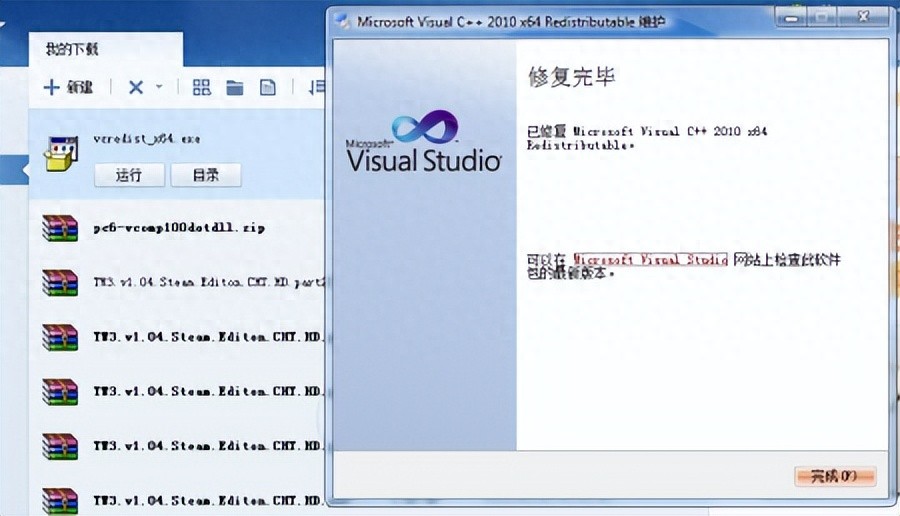
Task: Open the Microsoft Visual Studio website link
Action: (650, 260)
